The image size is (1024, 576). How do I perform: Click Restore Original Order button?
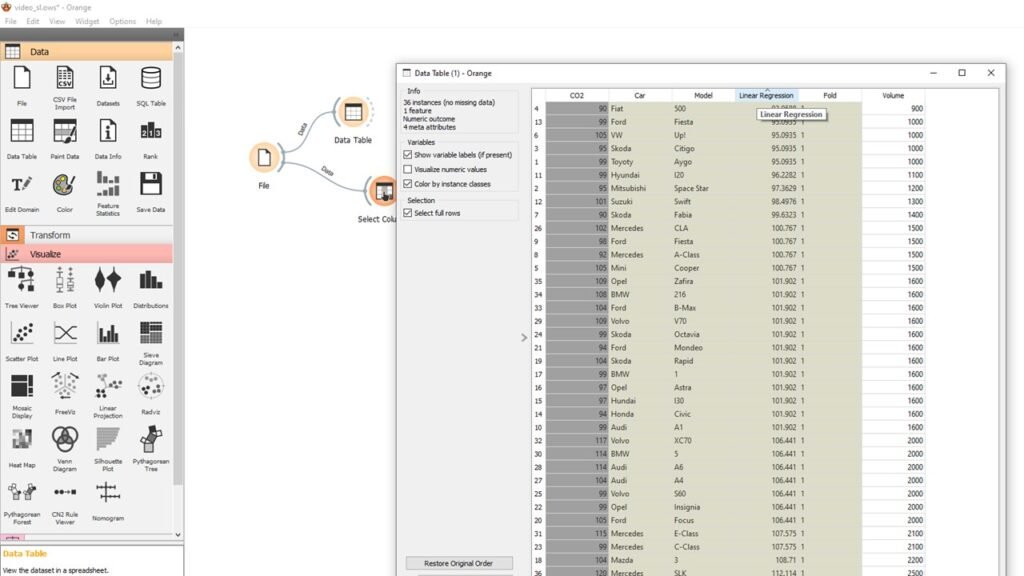pos(458,563)
